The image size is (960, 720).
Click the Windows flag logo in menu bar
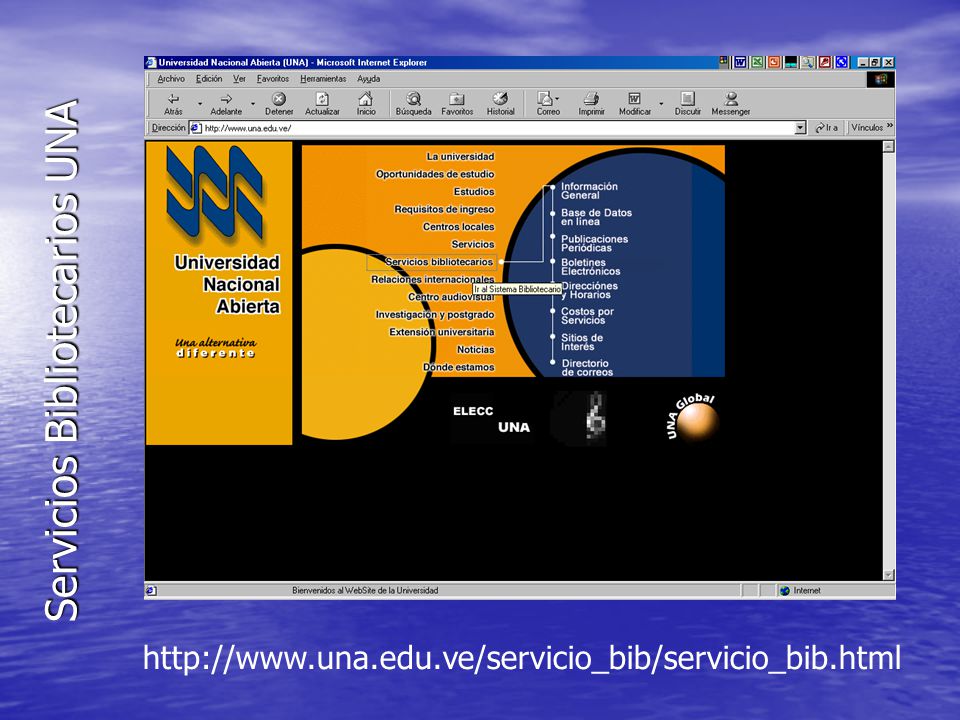881,79
